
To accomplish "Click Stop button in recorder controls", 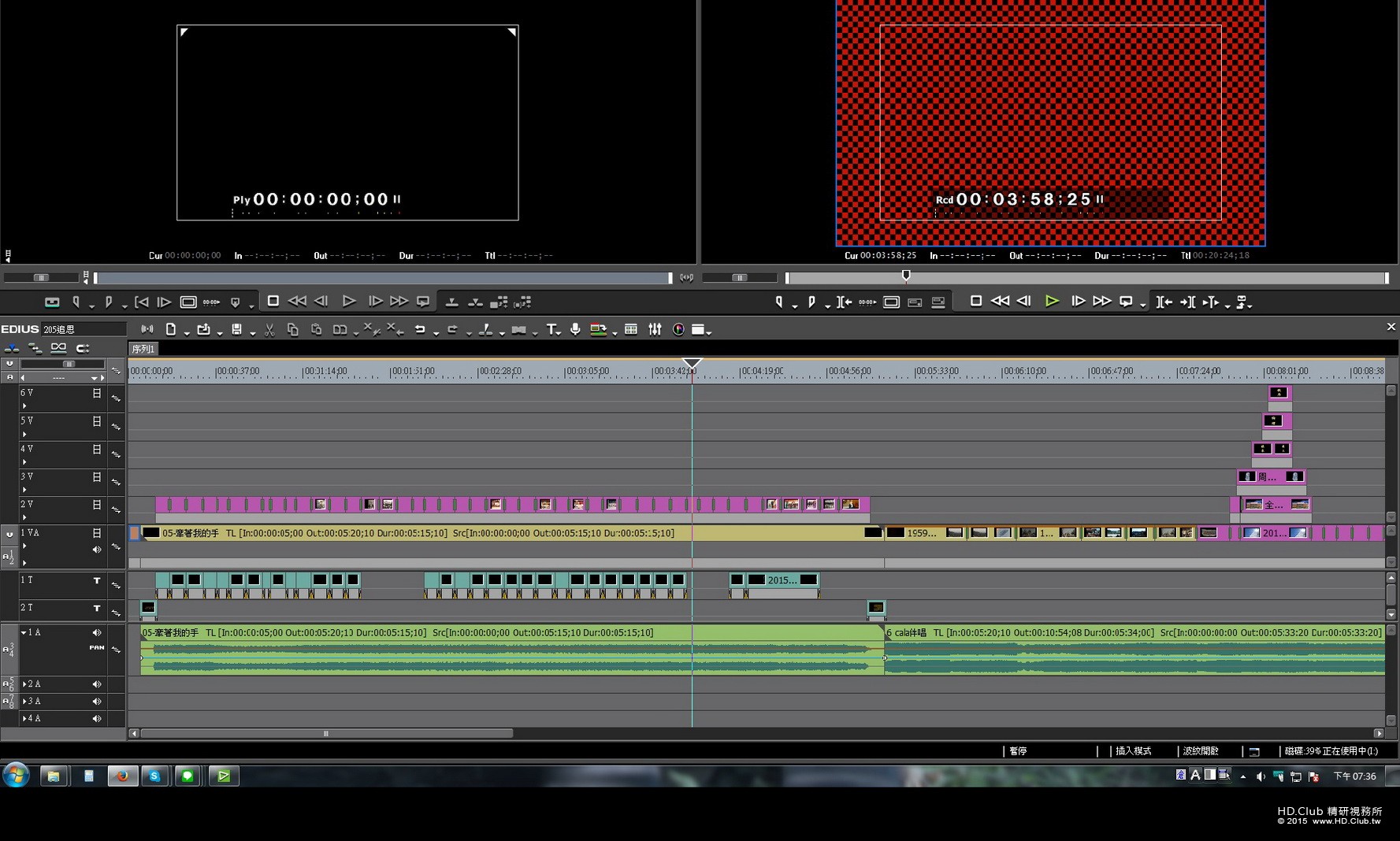I will [975, 301].
